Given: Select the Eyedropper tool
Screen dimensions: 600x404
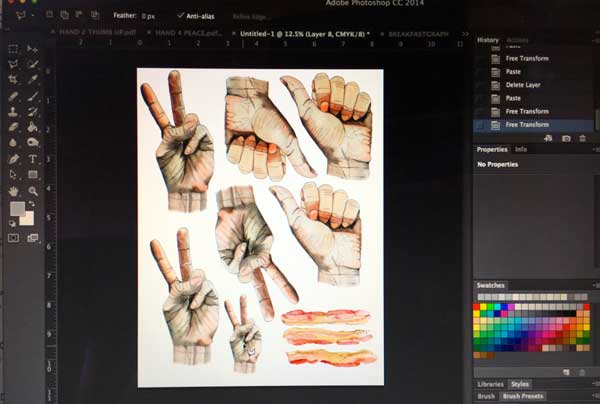Looking at the screenshot, I should [33, 80].
